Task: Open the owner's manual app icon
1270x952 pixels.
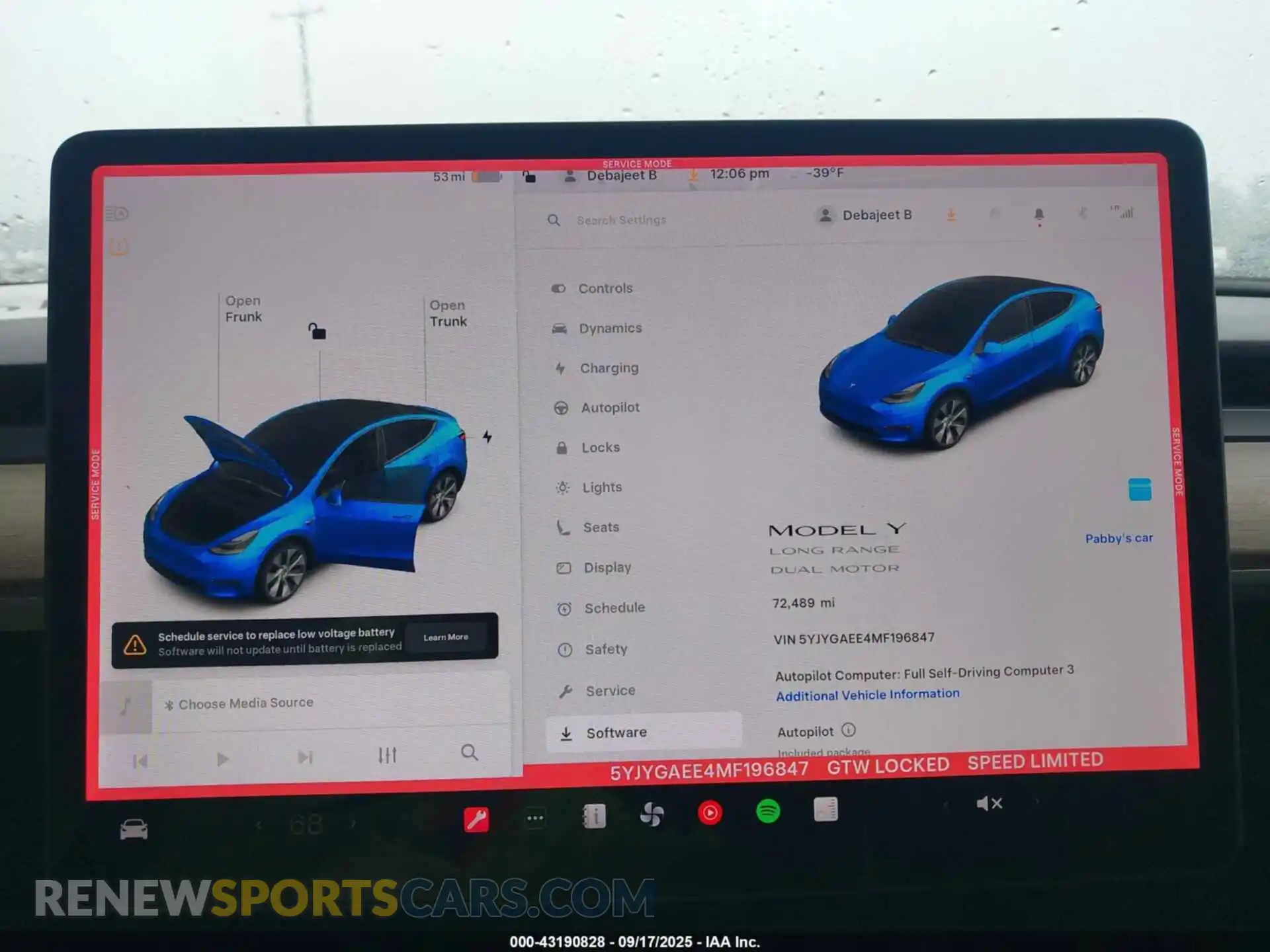Action: [594, 816]
